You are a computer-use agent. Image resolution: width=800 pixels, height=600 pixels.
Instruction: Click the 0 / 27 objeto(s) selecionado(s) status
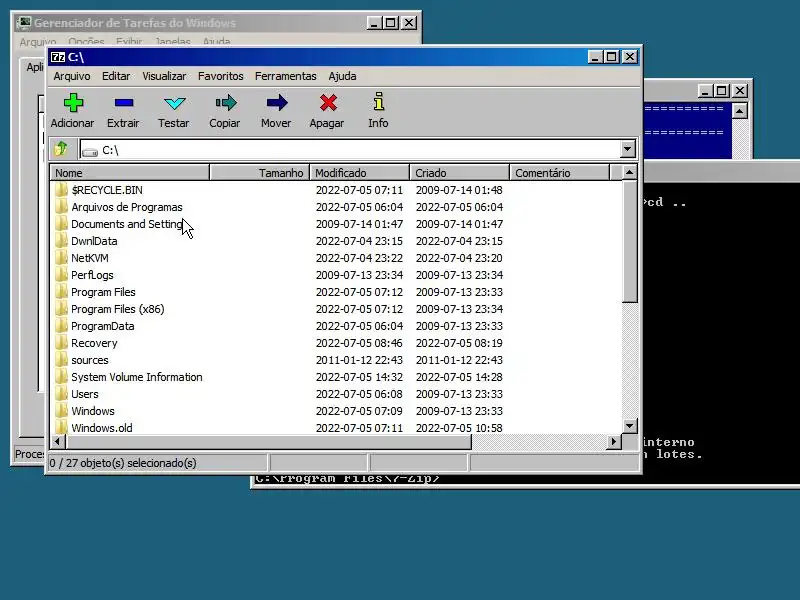(123, 463)
